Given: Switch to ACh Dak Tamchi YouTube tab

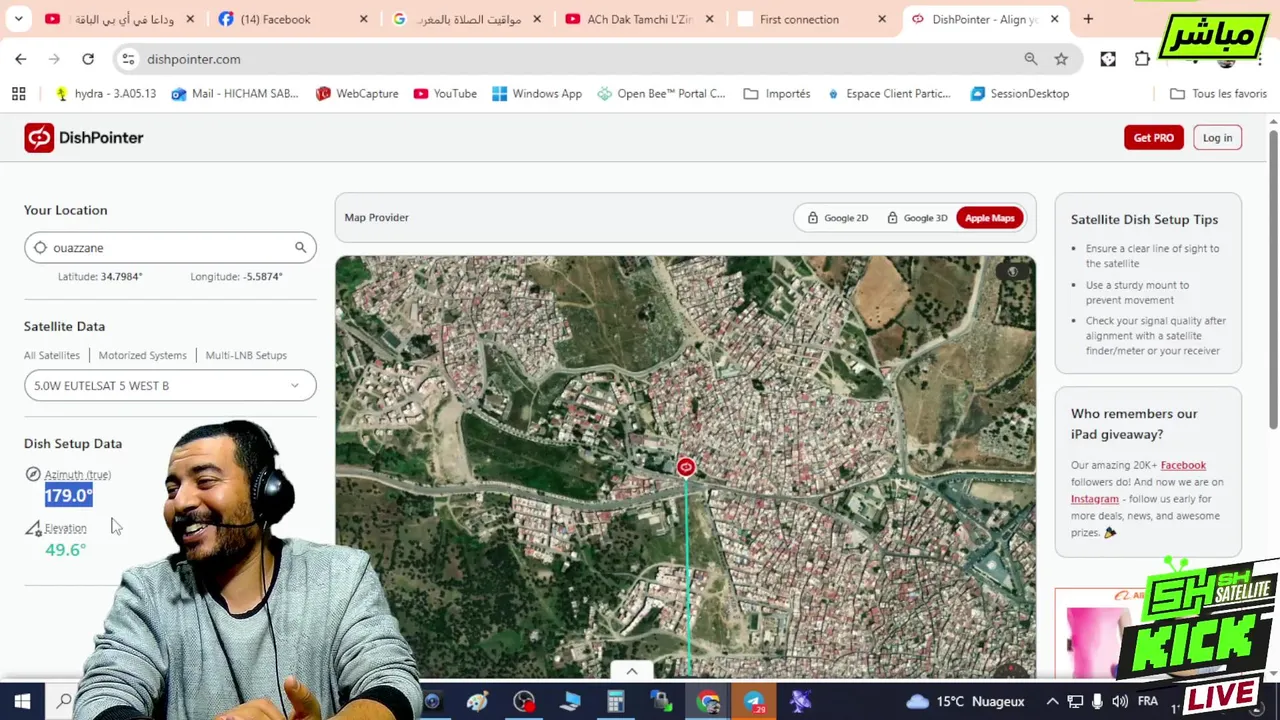Looking at the screenshot, I should pyautogui.click(x=639, y=19).
